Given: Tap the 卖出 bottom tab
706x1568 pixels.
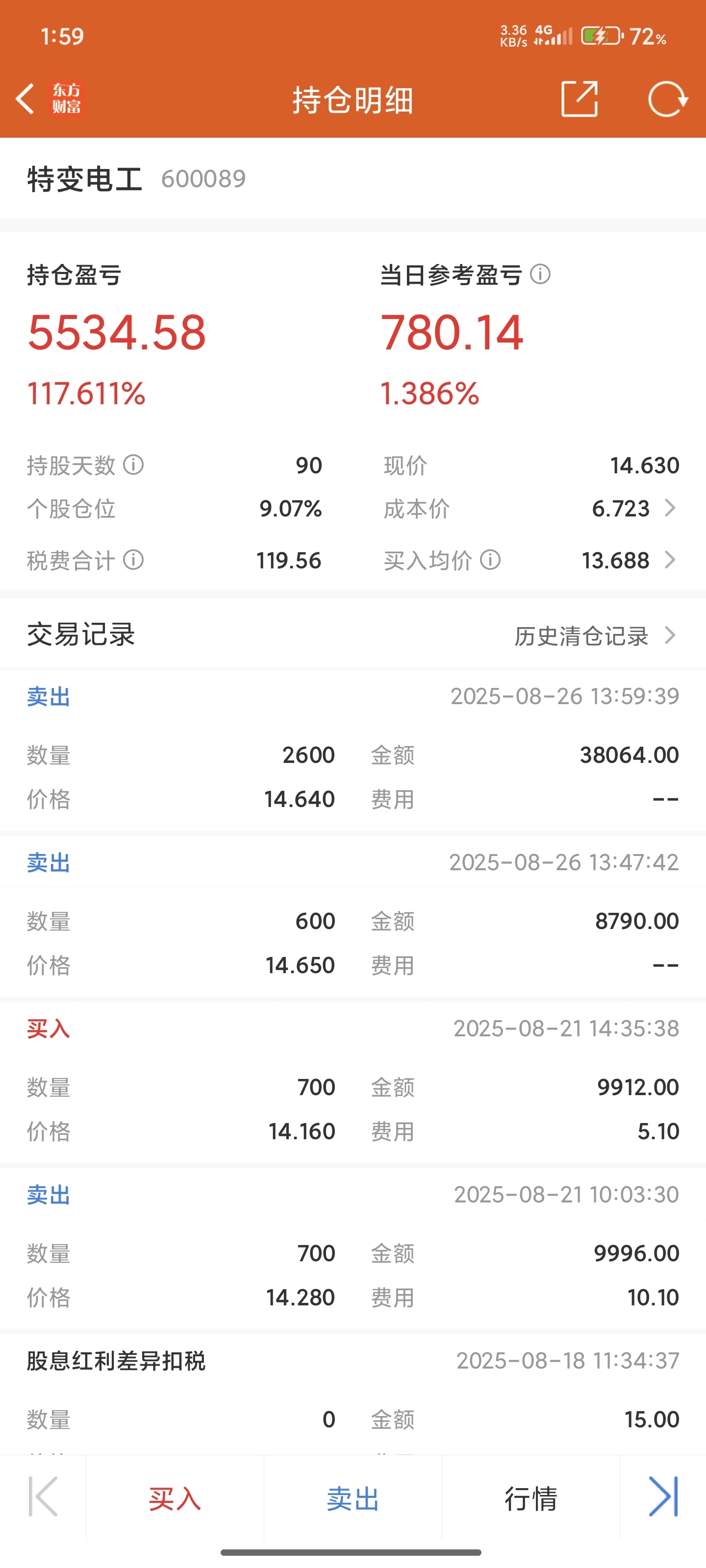Looking at the screenshot, I should (x=353, y=1498).
